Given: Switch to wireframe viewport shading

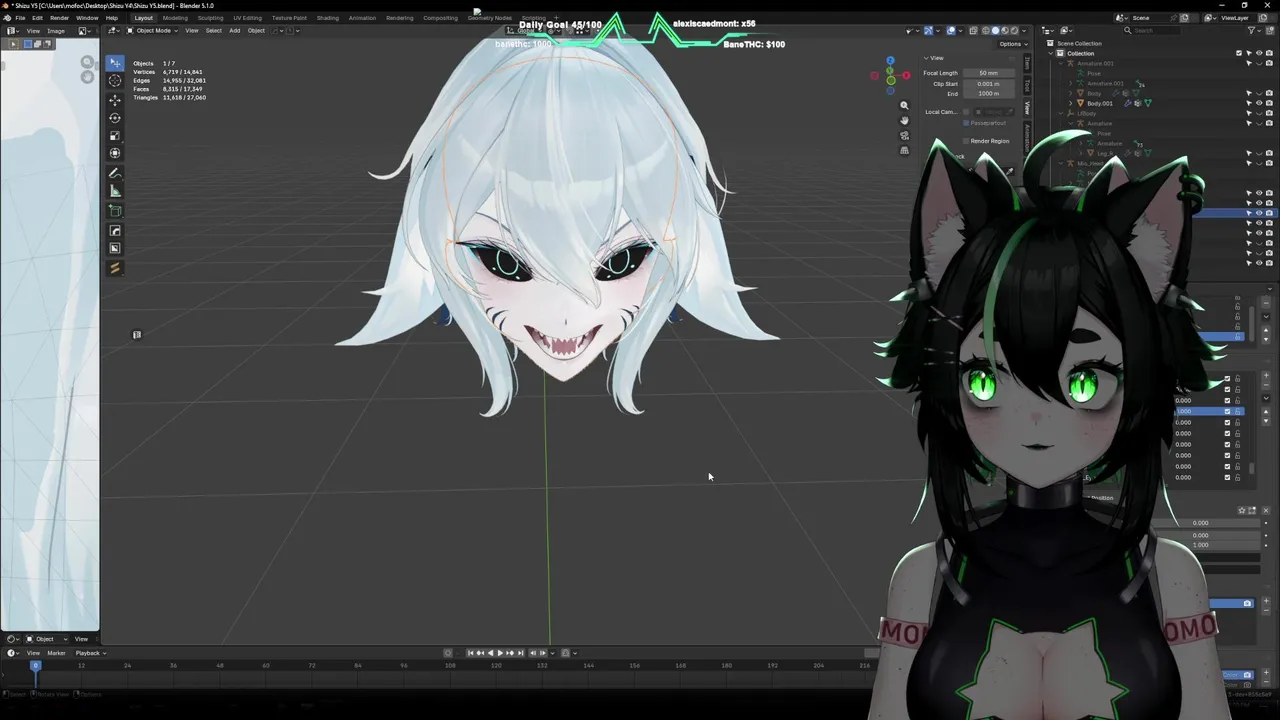Looking at the screenshot, I should [x=986, y=30].
